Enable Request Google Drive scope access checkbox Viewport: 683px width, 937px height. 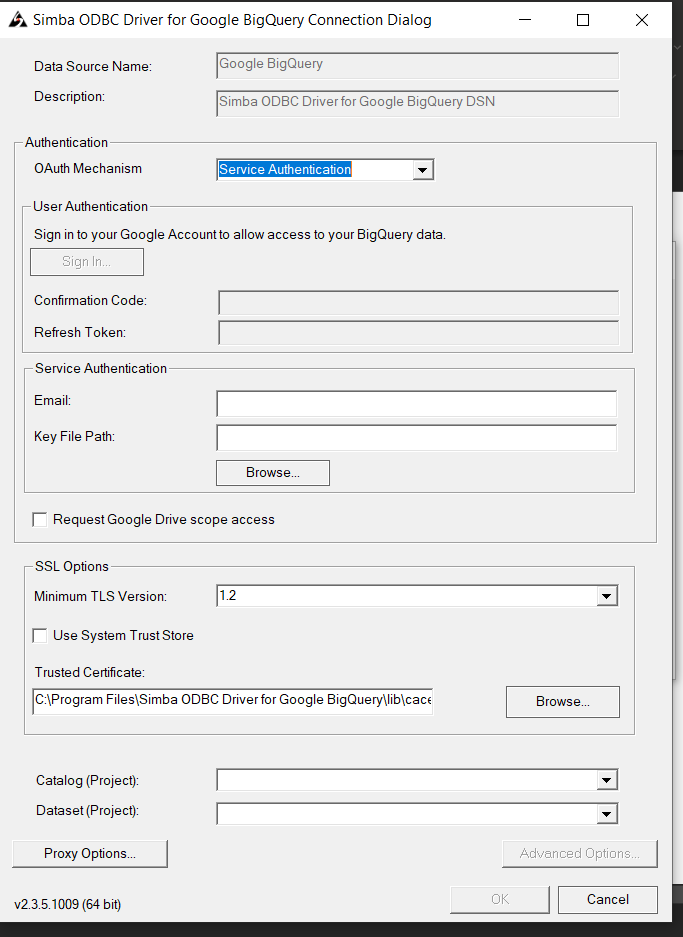[x=40, y=520]
